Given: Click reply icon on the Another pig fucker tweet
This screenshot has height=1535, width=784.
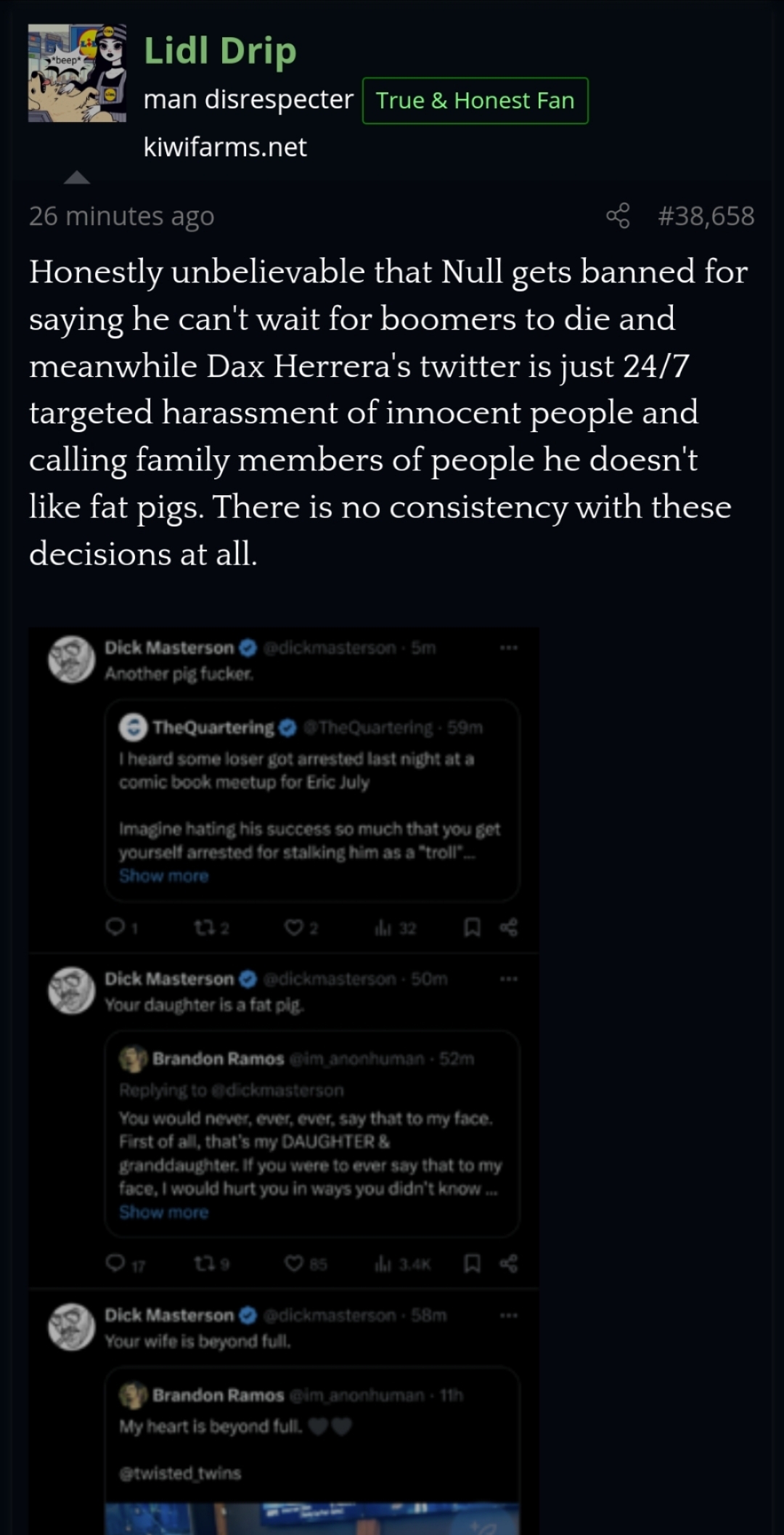Looking at the screenshot, I should coord(115,927).
